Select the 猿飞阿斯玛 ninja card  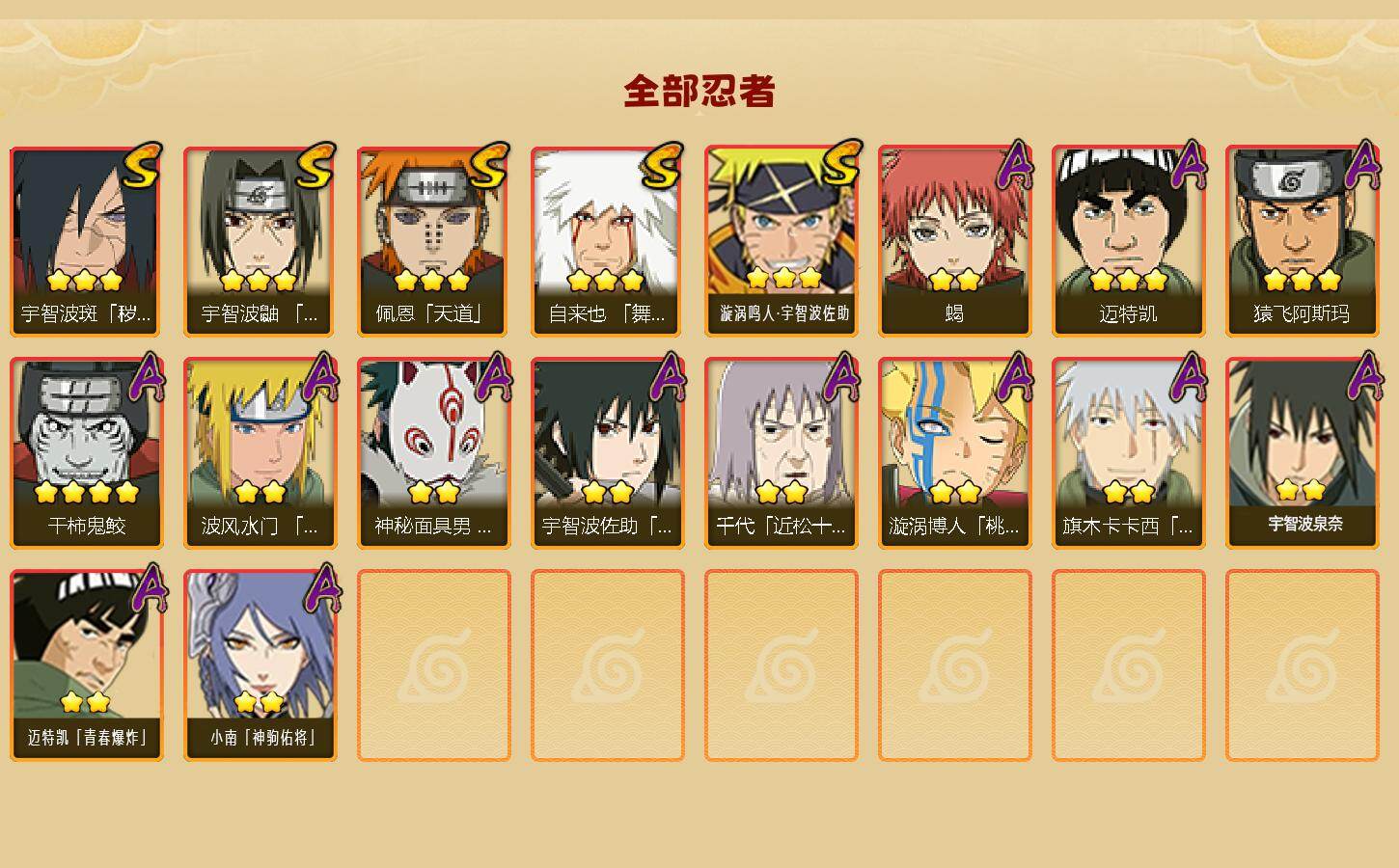[1302, 241]
